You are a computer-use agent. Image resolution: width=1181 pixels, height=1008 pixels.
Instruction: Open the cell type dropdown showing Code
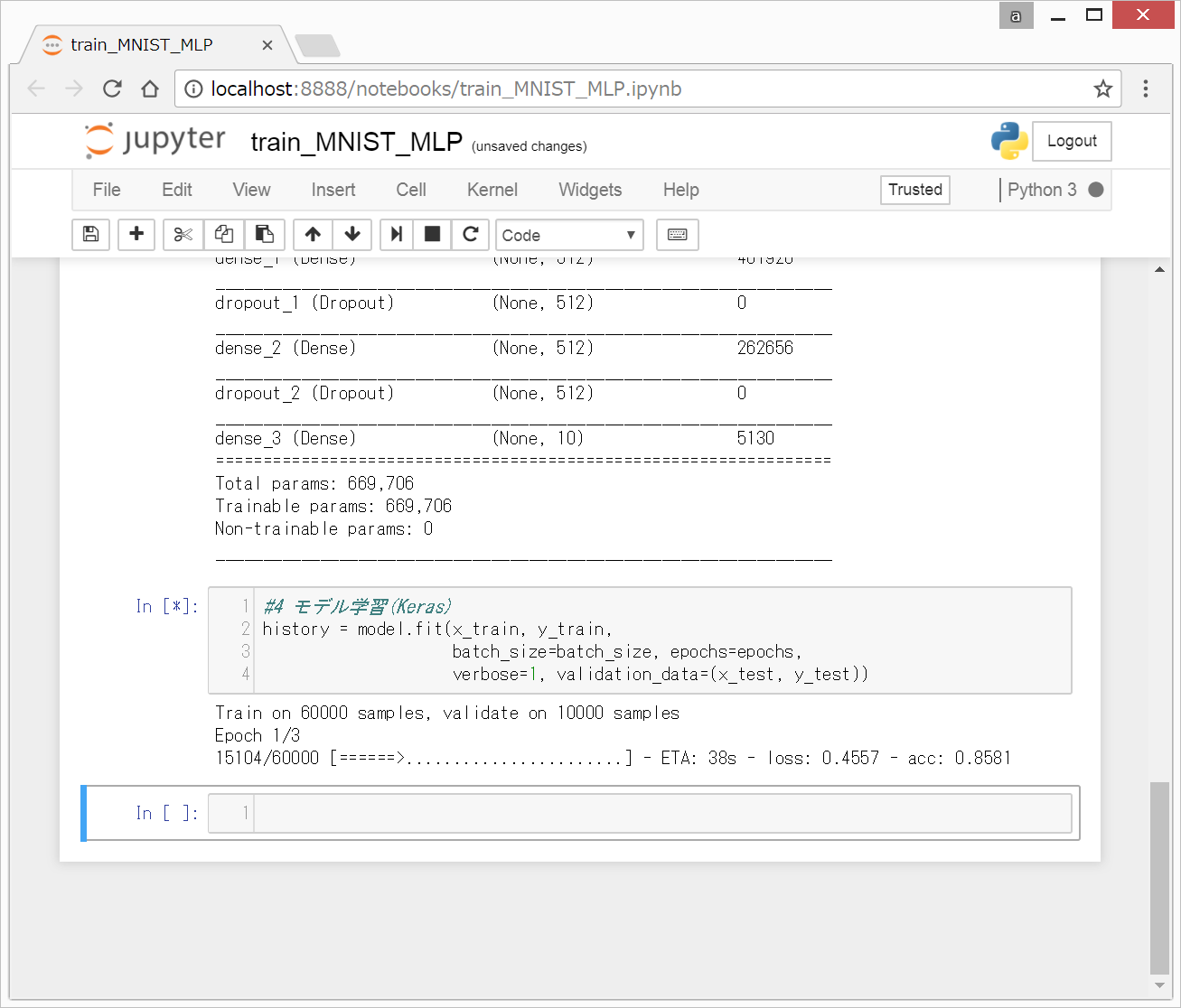[x=569, y=235]
